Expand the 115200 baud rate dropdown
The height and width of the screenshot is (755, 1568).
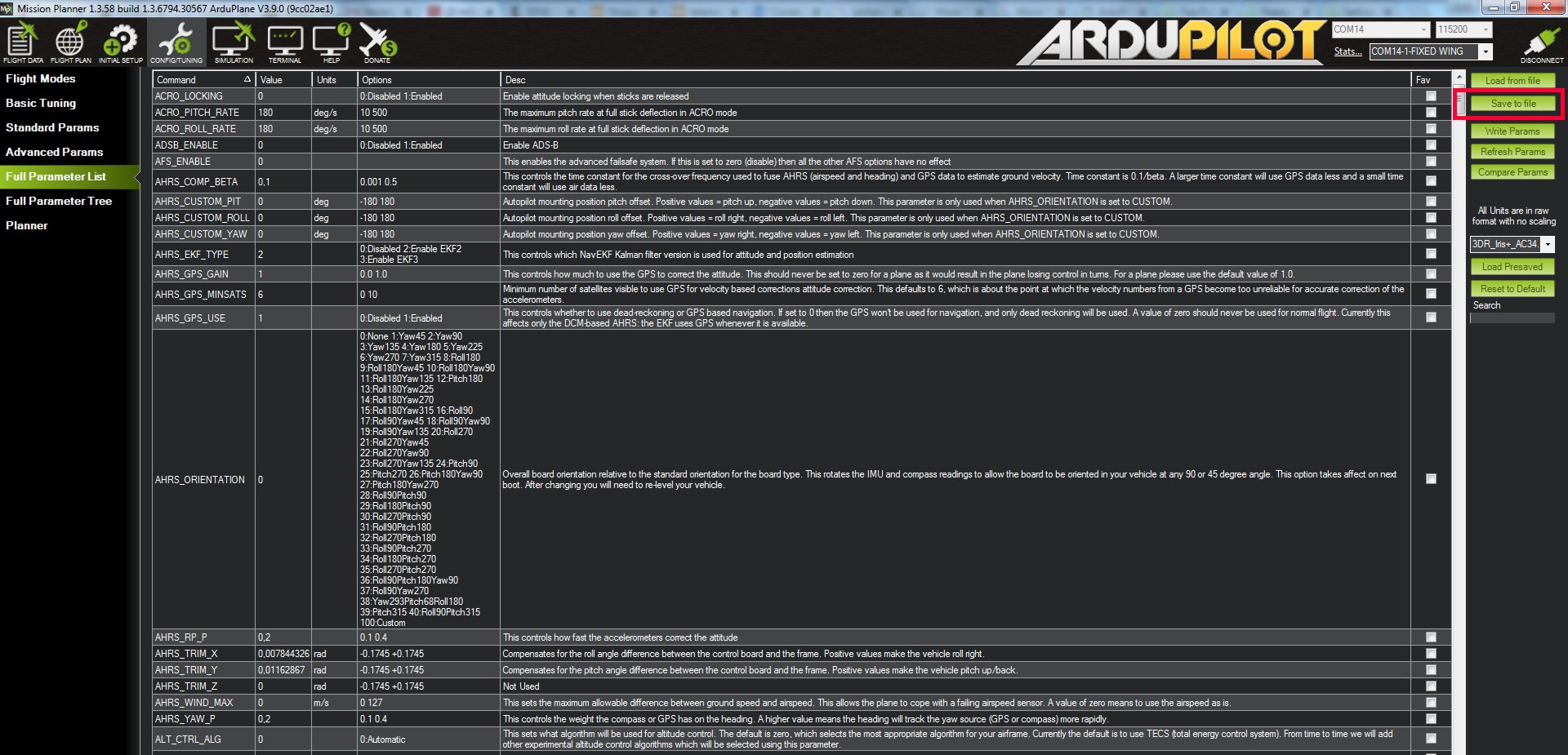(1486, 29)
